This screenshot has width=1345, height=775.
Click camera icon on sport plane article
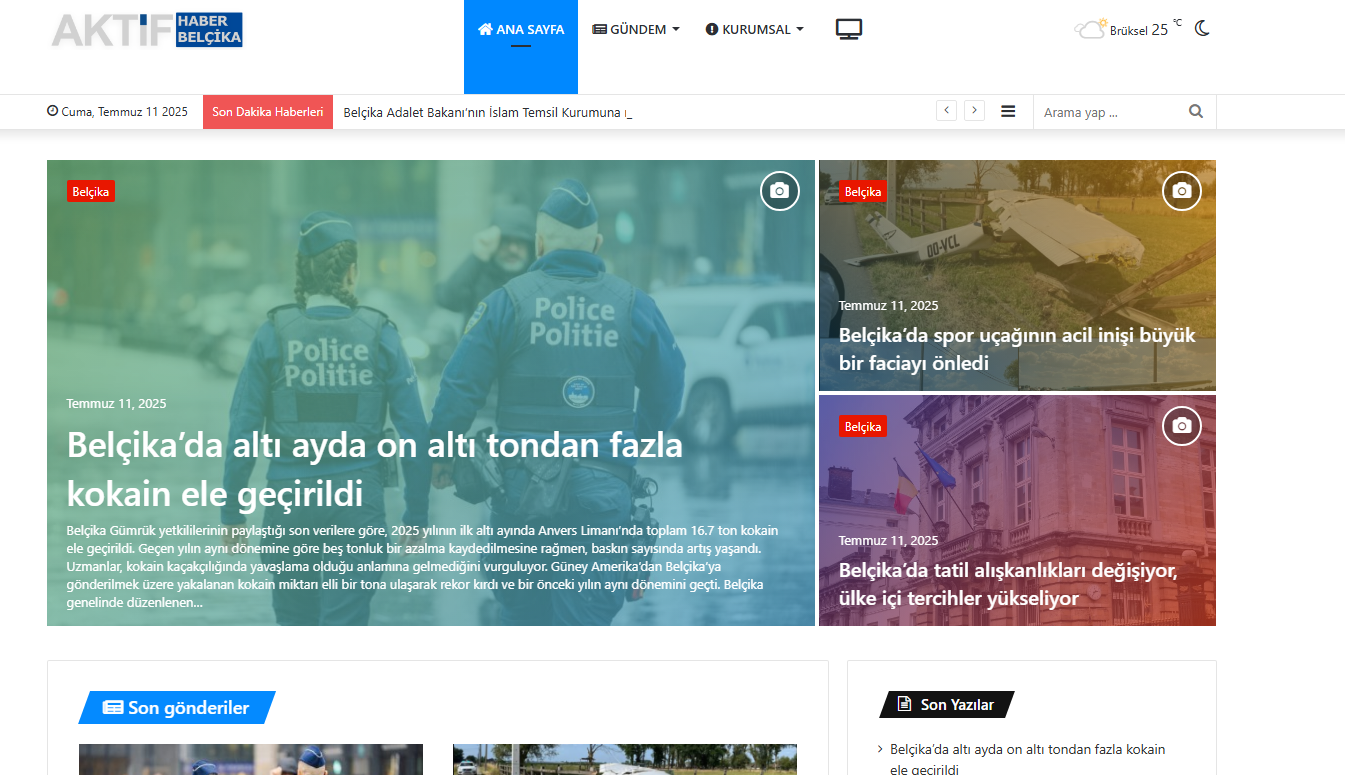[x=1181, y=191]
